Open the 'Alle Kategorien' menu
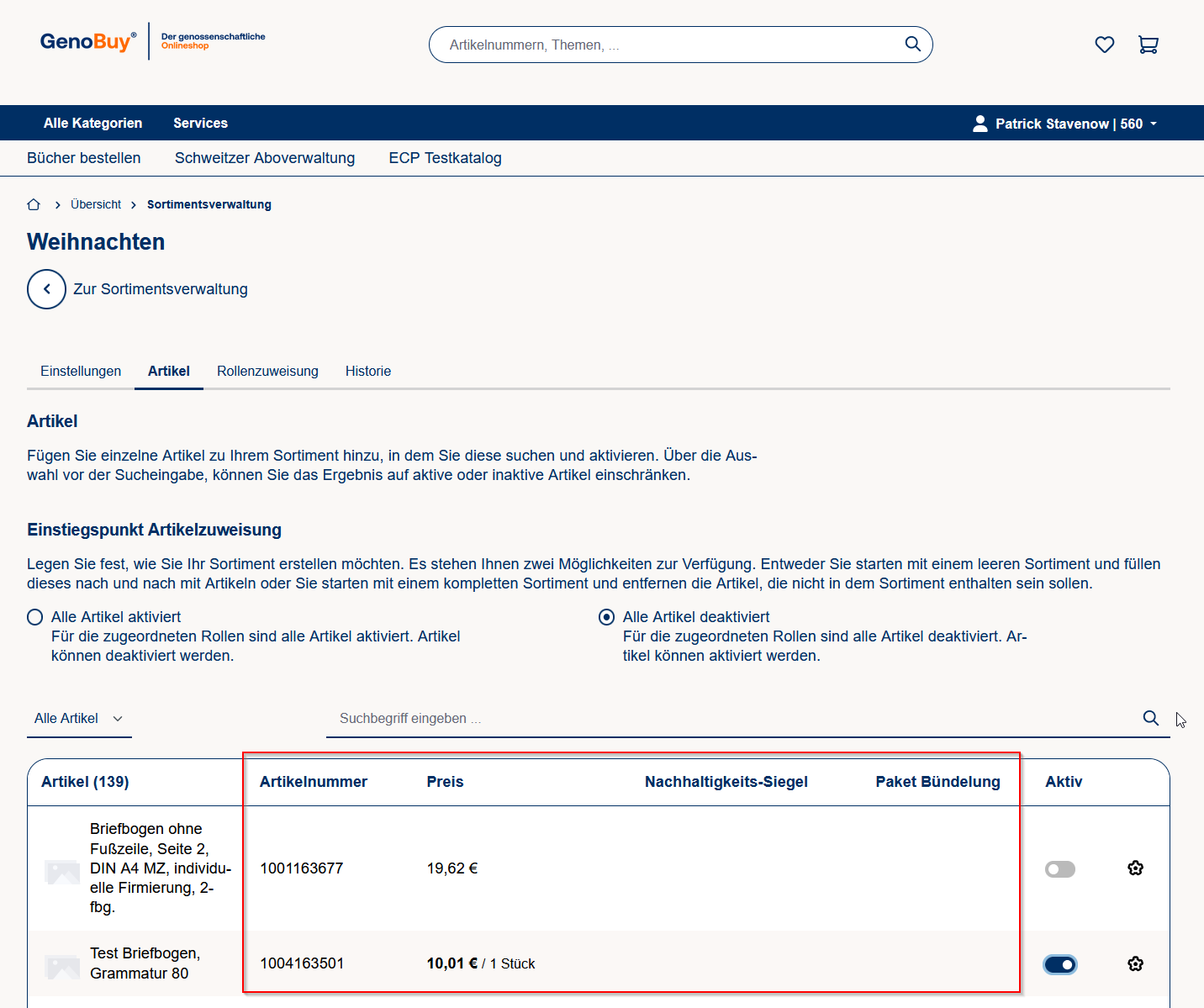Viewport: 1204px width, 1008px height. tap(92, 123)
